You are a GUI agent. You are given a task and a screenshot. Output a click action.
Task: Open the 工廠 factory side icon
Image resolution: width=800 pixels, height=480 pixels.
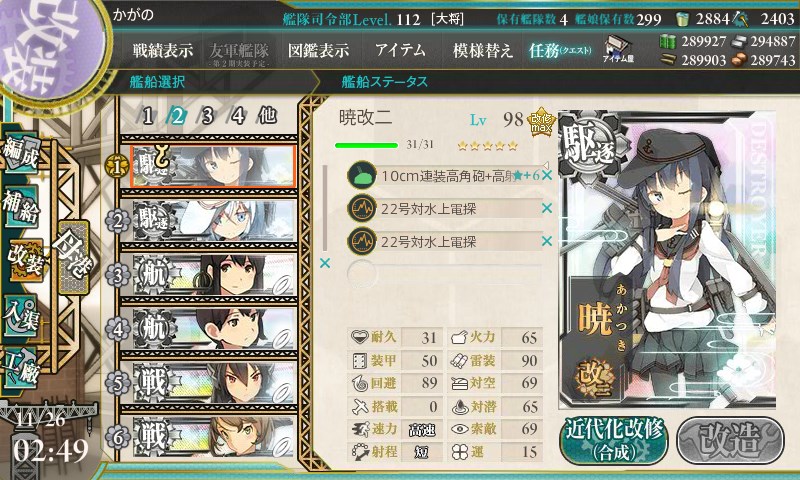[21, 368]
